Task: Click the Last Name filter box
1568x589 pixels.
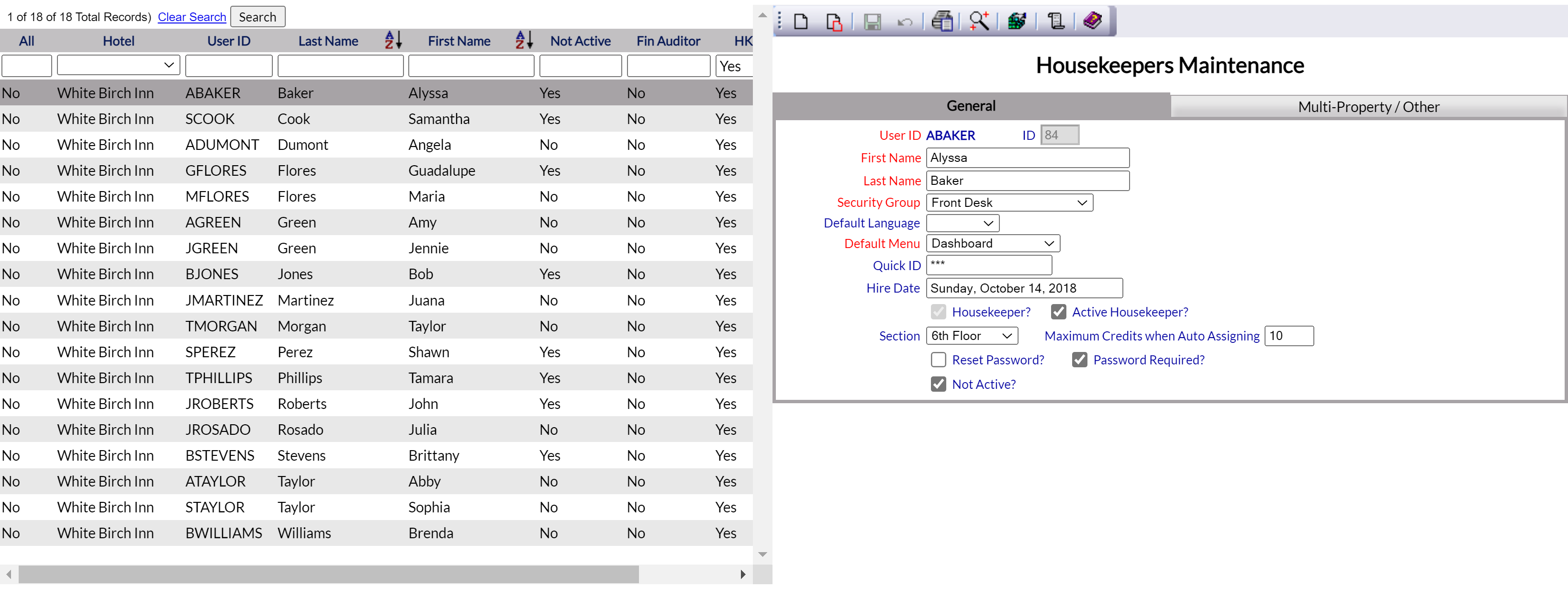Action: click(340, 66)
